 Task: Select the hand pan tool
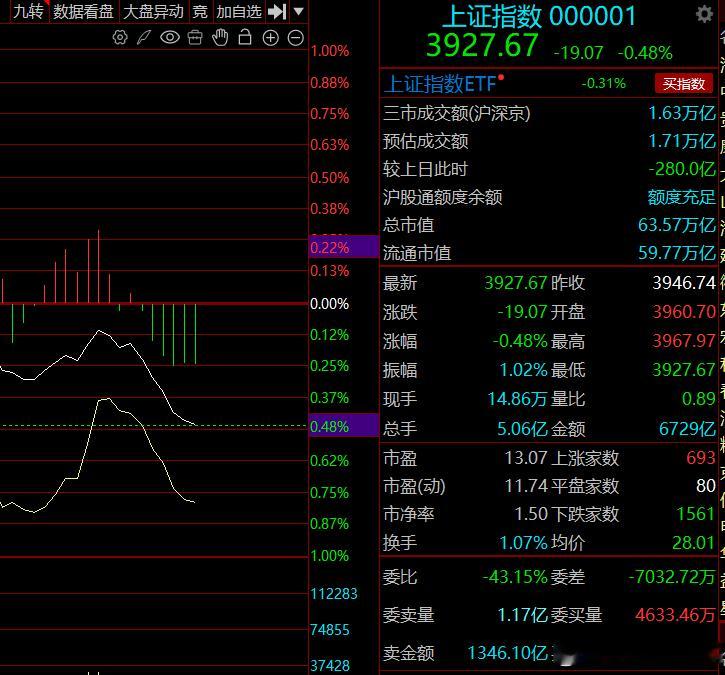[x=220, y=37]
